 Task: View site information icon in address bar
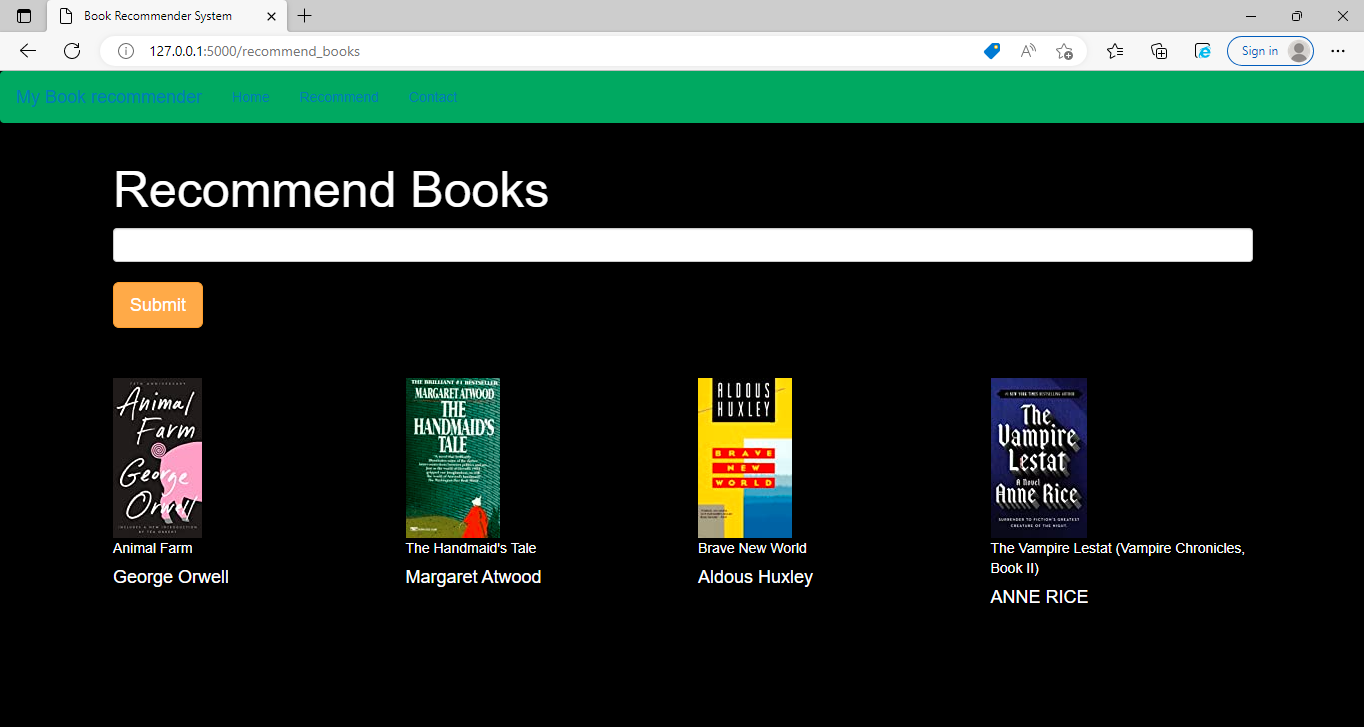(x=125, y=51)
